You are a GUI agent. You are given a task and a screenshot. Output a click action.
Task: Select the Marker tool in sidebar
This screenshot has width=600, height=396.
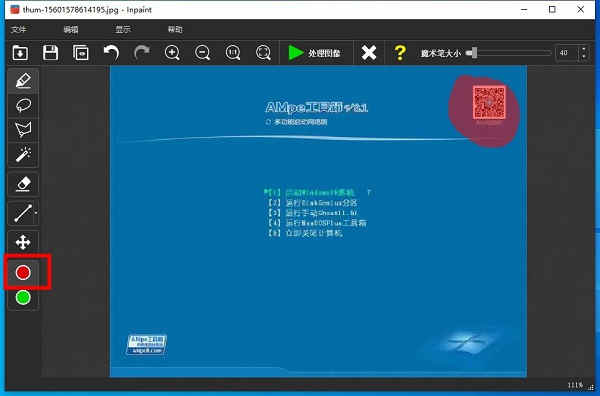23,81
